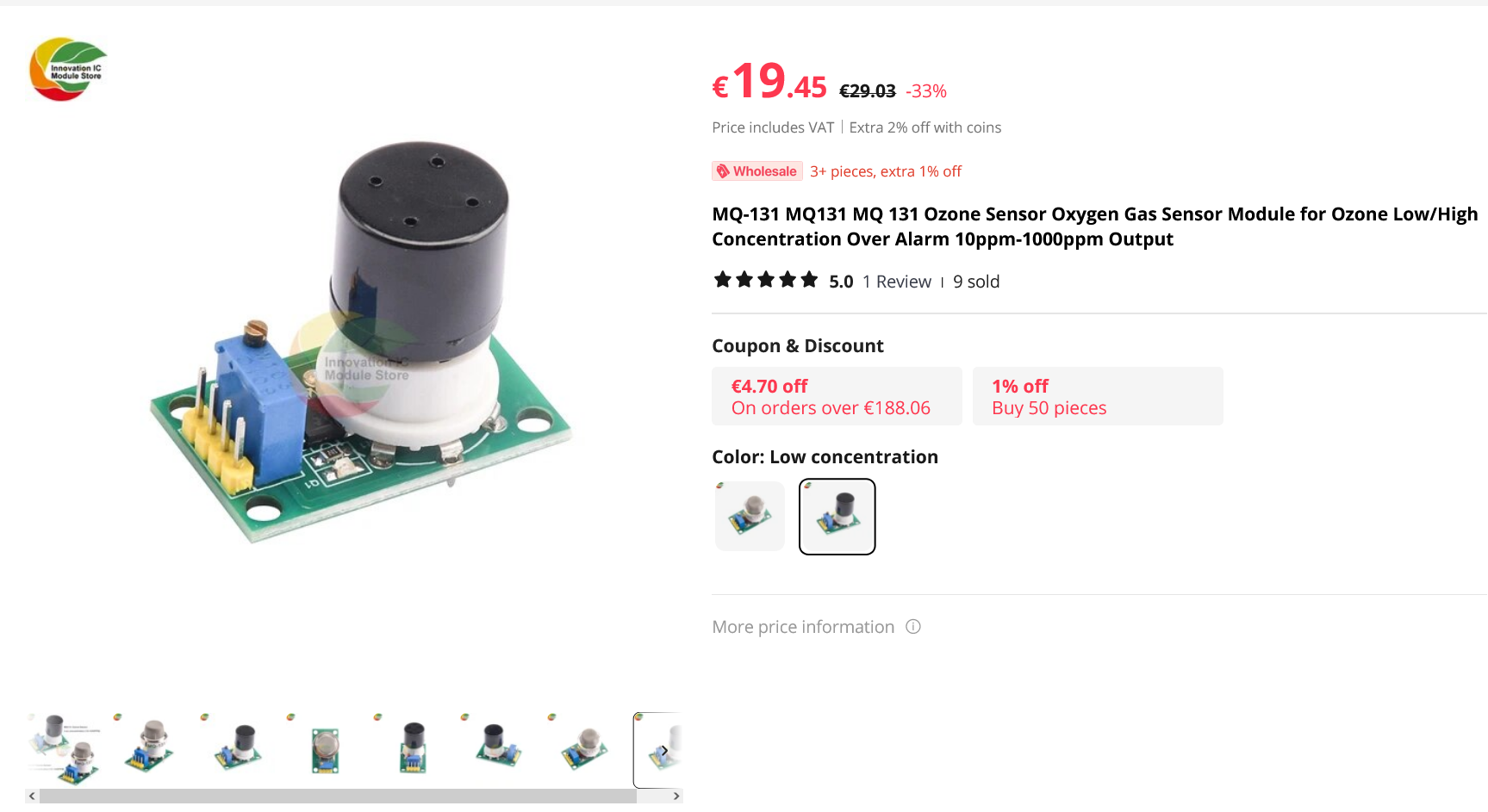This screenshot has width=1488, height=812.
Task: Select the silver sensor color option
Action: tap(750, 517)
